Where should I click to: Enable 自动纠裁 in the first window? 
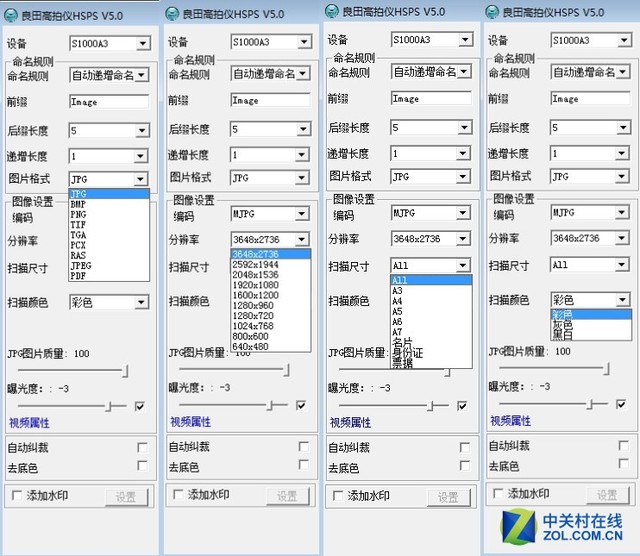coord(142,447)
